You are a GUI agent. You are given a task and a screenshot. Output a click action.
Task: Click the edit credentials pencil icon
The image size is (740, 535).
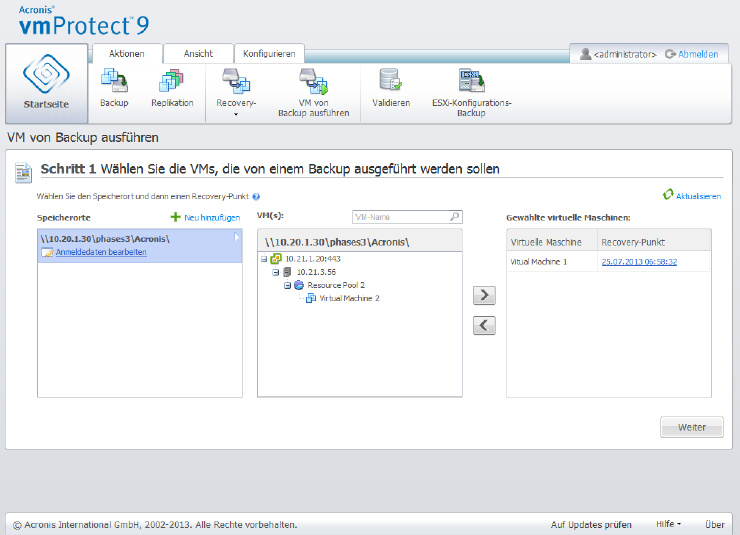point(47,252)
